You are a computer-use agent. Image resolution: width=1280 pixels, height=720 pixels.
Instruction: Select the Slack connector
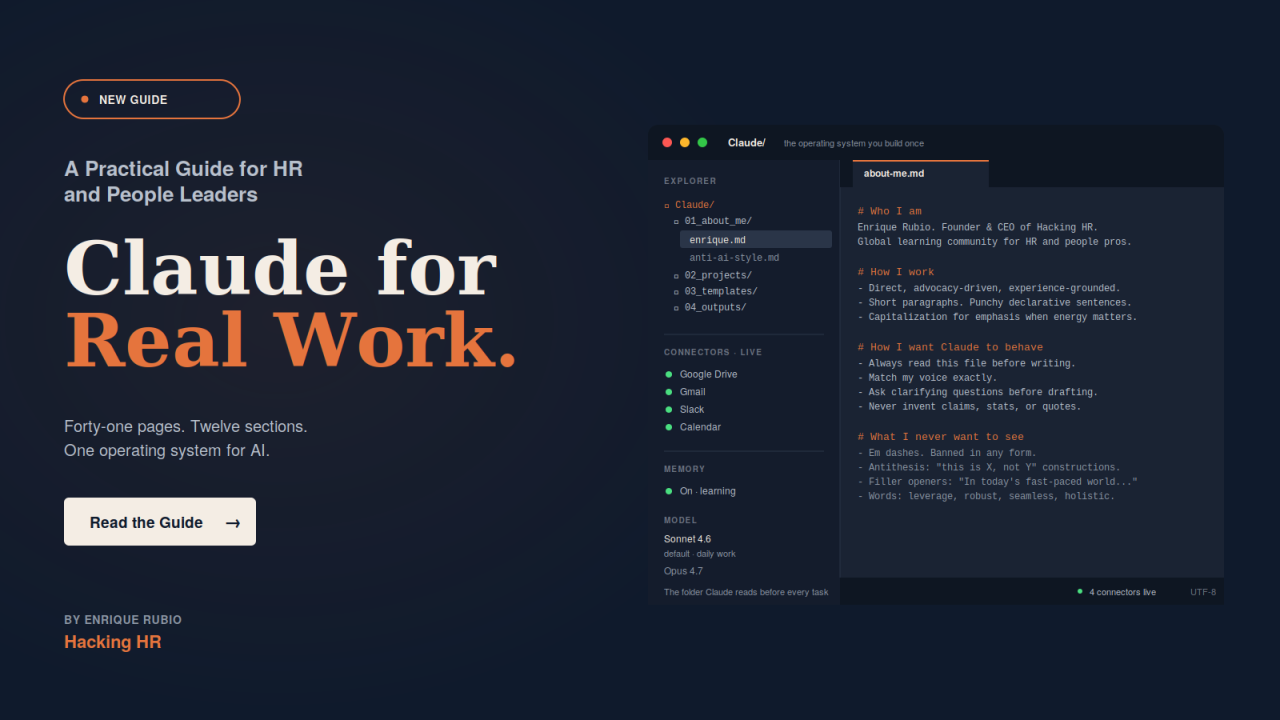(692, 409)
